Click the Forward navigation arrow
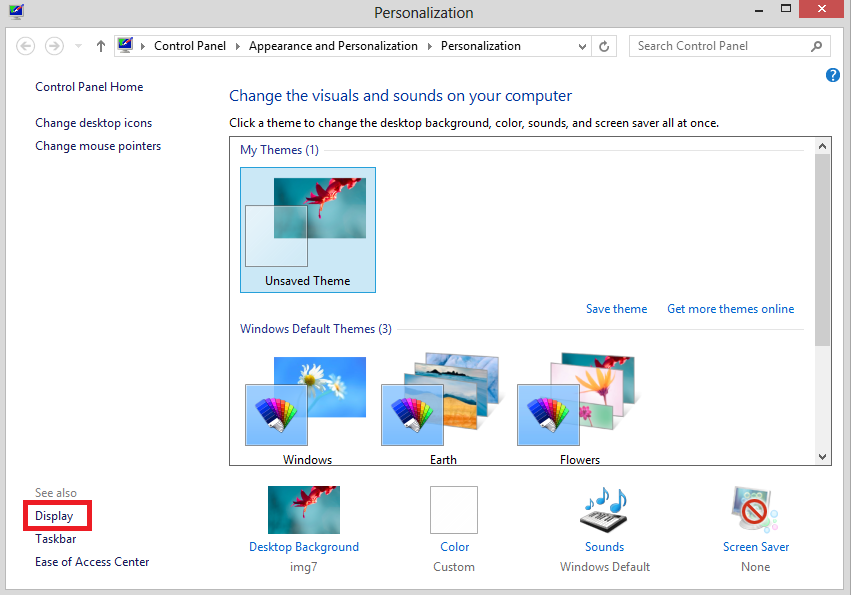Screen dimensions: 851x595 [54, 46]
